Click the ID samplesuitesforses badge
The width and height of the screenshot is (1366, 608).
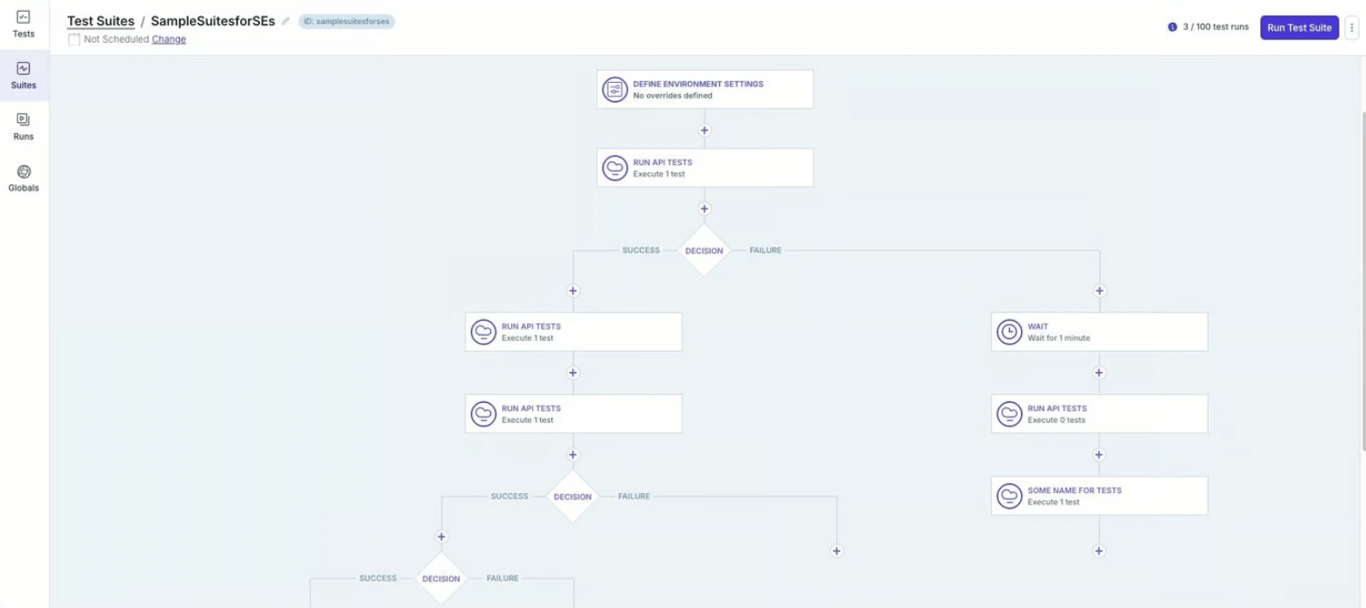pos(347,20)
